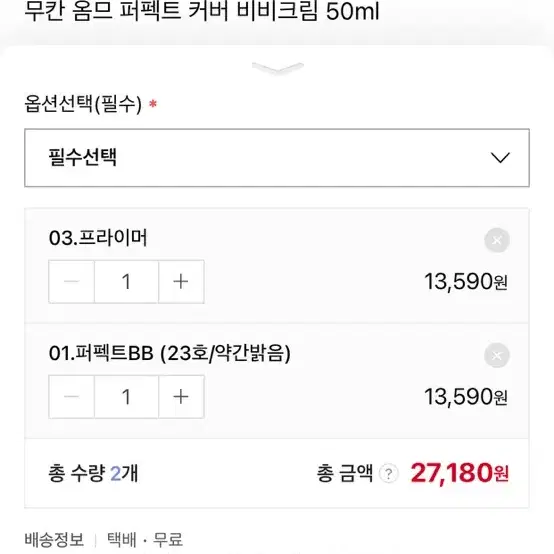Screen dimensions: 554x554
Task: Tap the 01.퍼펙트BB (23호/약간밝음) option name
Action: (x=170, y=353)
